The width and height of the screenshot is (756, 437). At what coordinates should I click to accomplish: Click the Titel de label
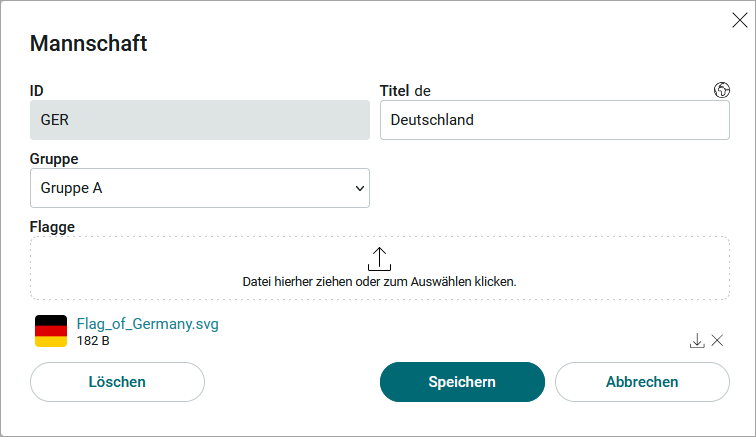click(x=405, y=91)
